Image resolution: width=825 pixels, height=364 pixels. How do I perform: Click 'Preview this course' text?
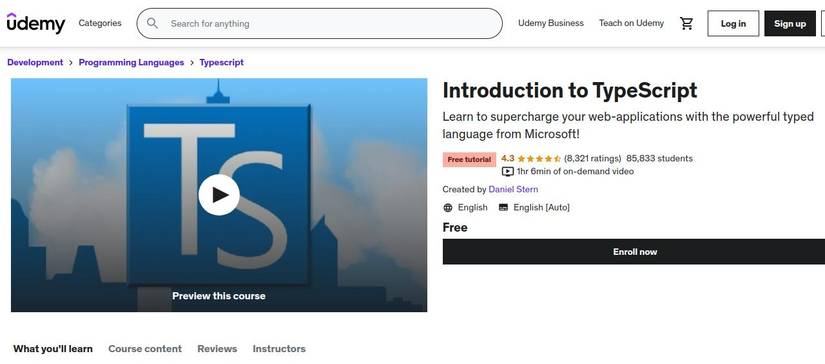(x=219, y=296)
